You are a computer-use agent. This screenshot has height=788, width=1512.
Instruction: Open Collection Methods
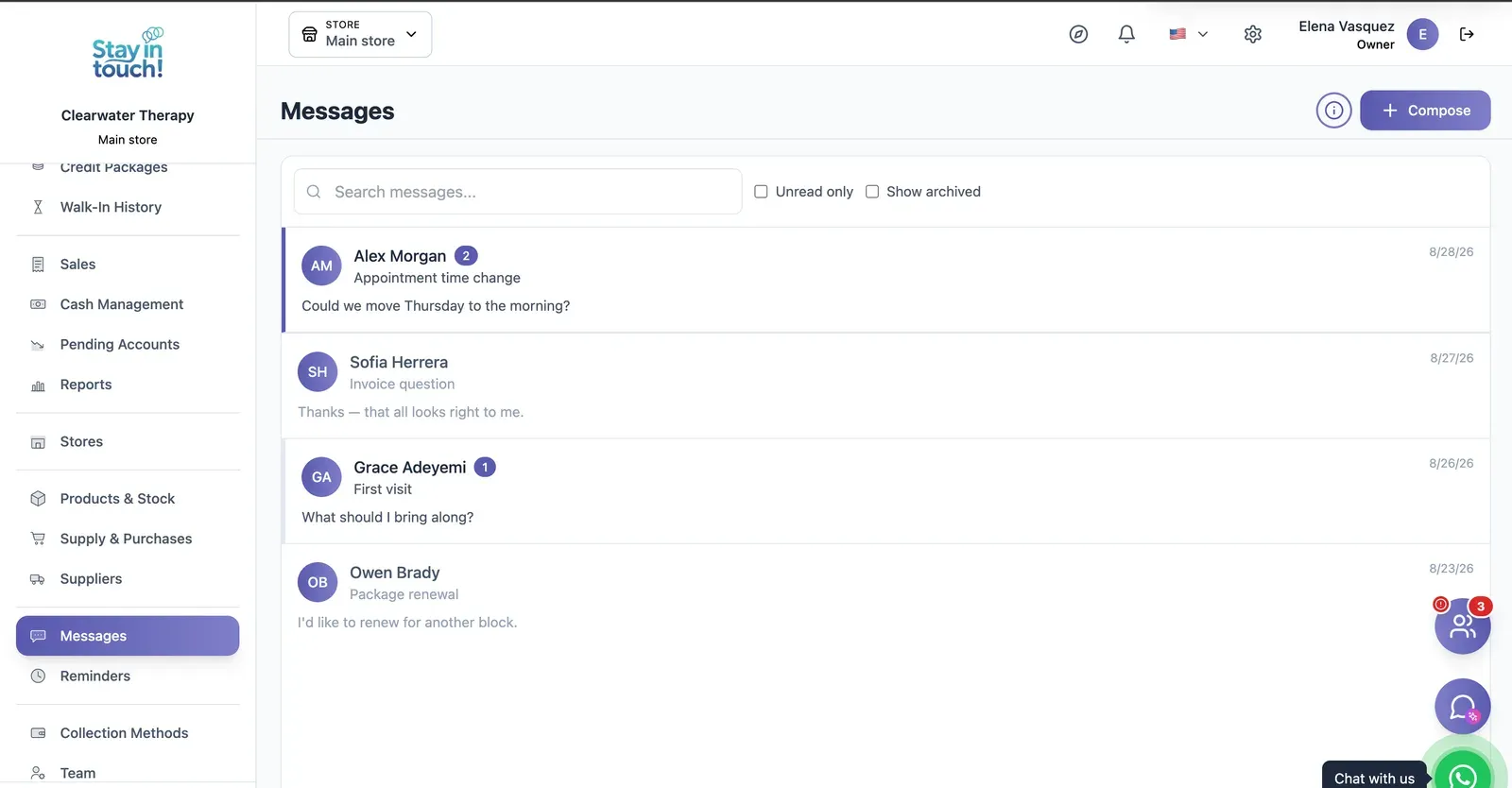128,733
